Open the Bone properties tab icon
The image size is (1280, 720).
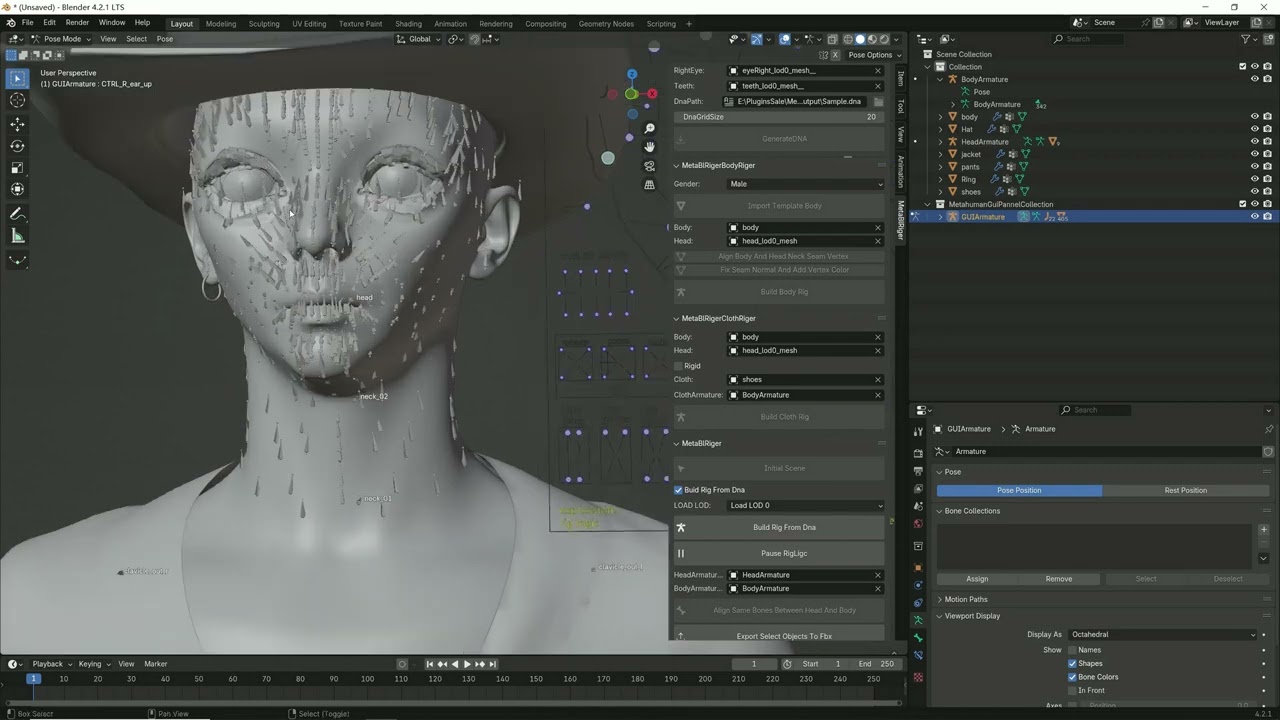(x=918, y=638)
